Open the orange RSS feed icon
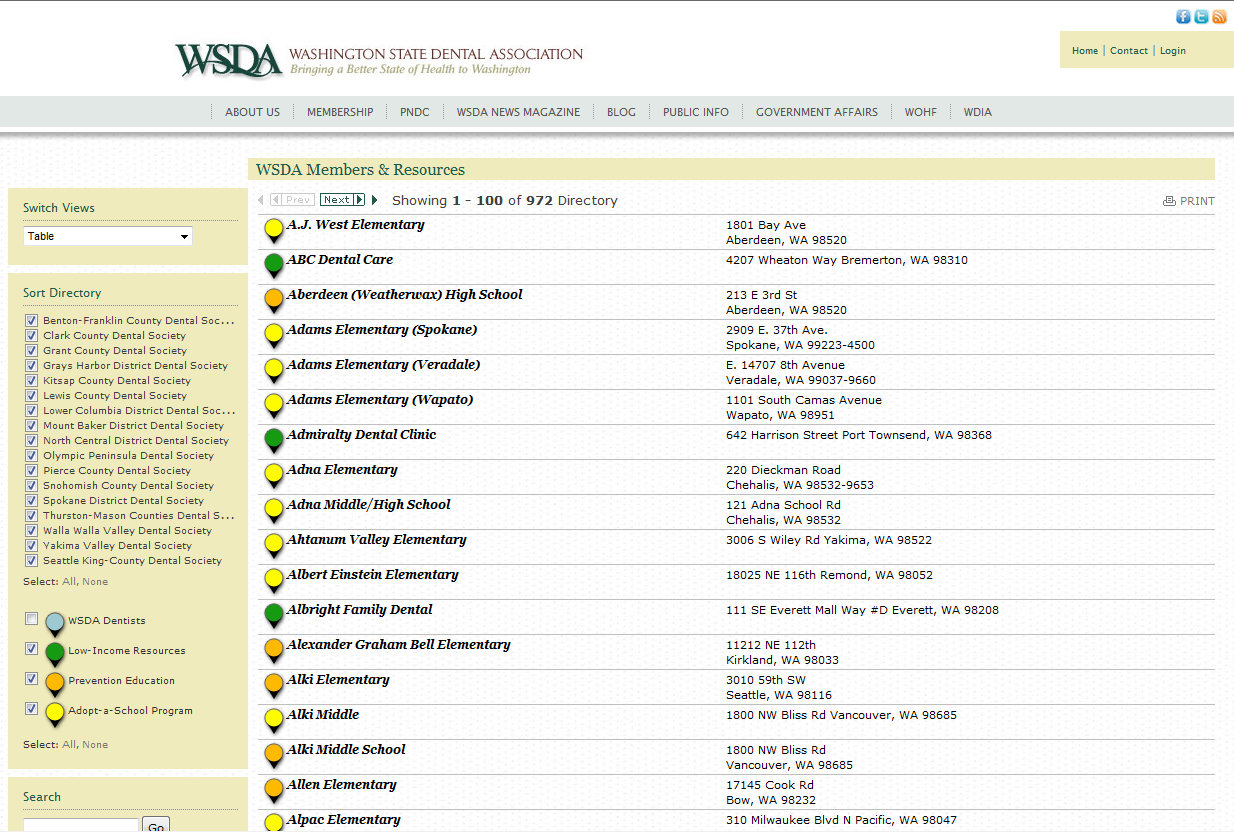 tap(1219, 17)
